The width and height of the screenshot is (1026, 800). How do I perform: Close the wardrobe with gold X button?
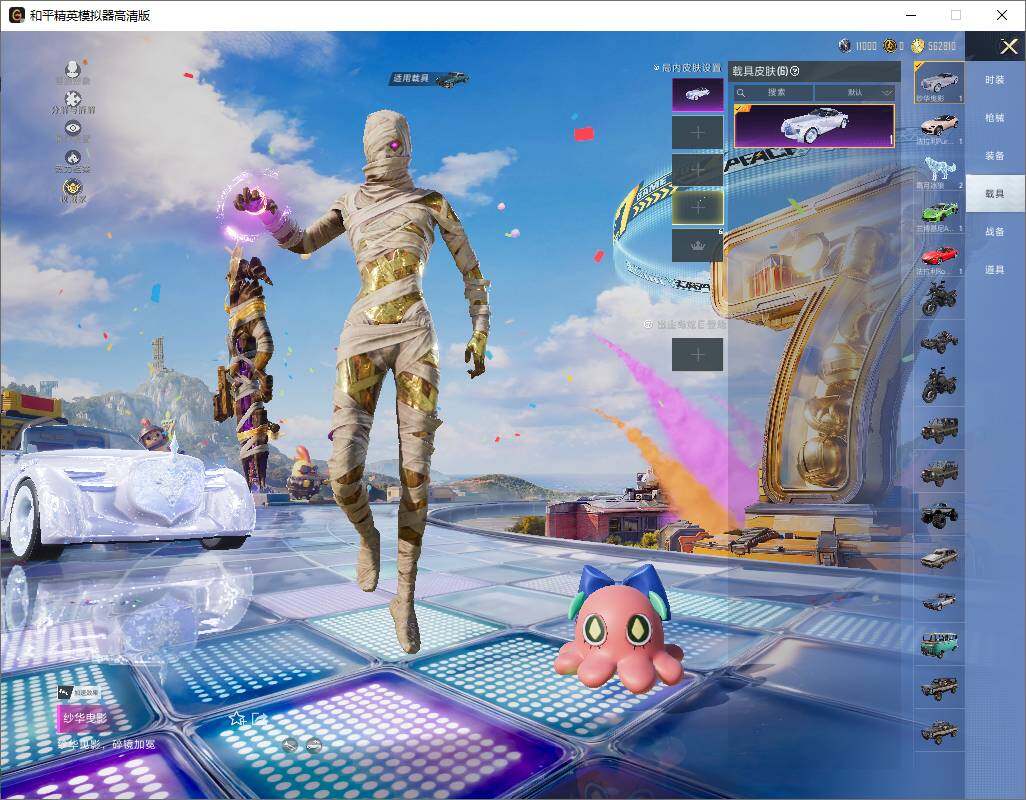1008,46
